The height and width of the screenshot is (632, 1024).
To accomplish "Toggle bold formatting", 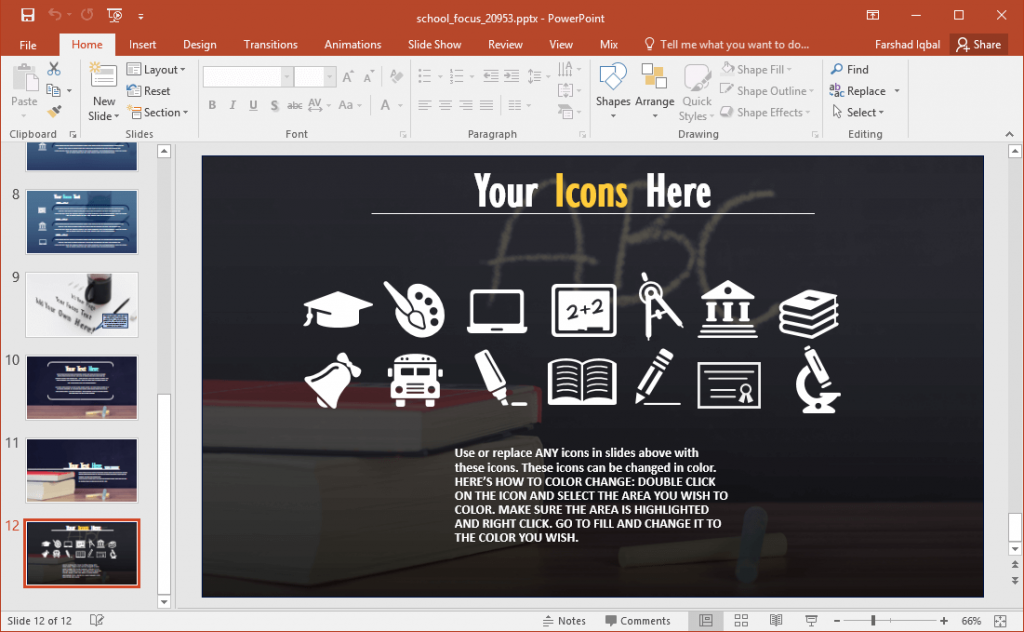I will tap(211, 104).
